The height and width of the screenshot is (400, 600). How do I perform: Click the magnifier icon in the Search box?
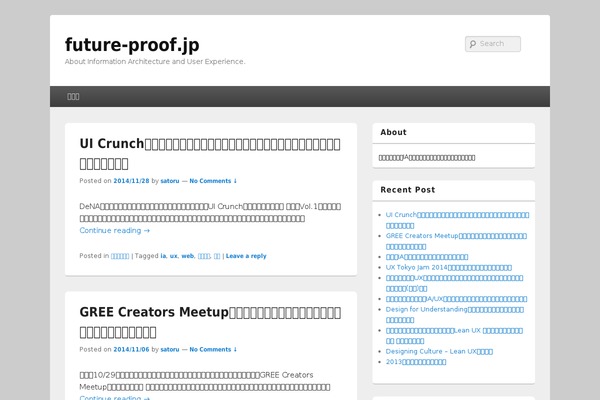(473, 44)
